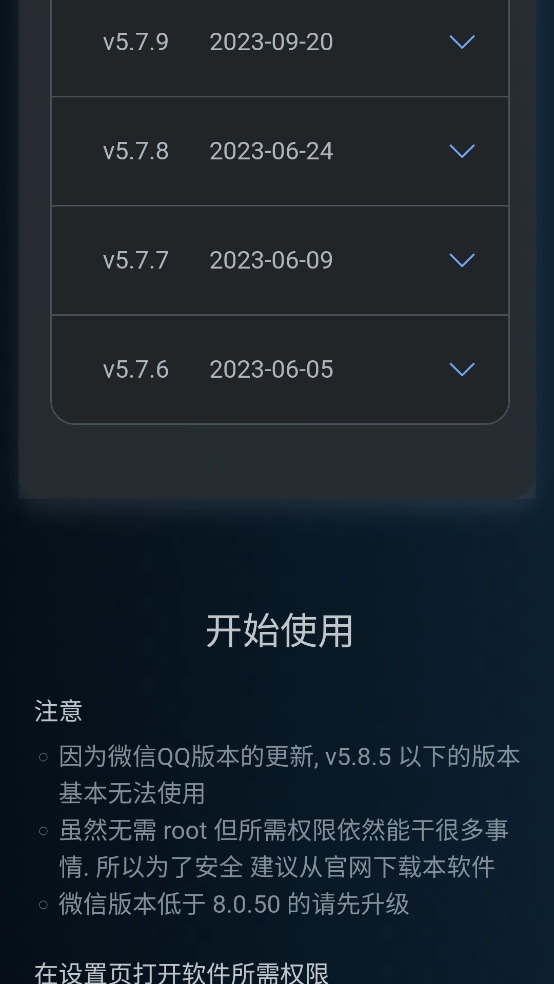Click the 微信版本低于 8.0.50 upgrade note
Viewport: 554px width, 984px height.
pyautogui.click(x=234, y=904)
